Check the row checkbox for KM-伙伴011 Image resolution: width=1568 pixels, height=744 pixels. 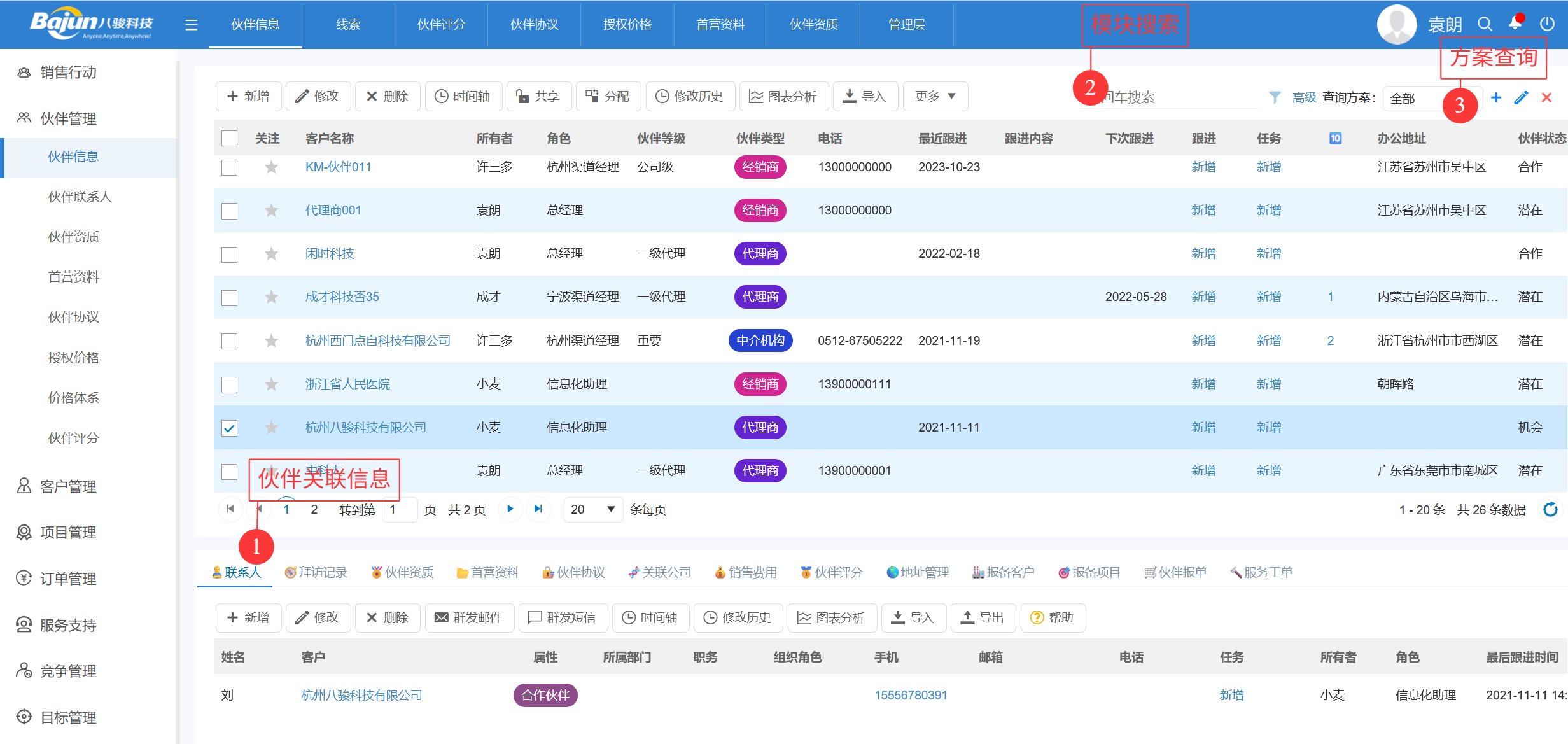pos(229,167)
